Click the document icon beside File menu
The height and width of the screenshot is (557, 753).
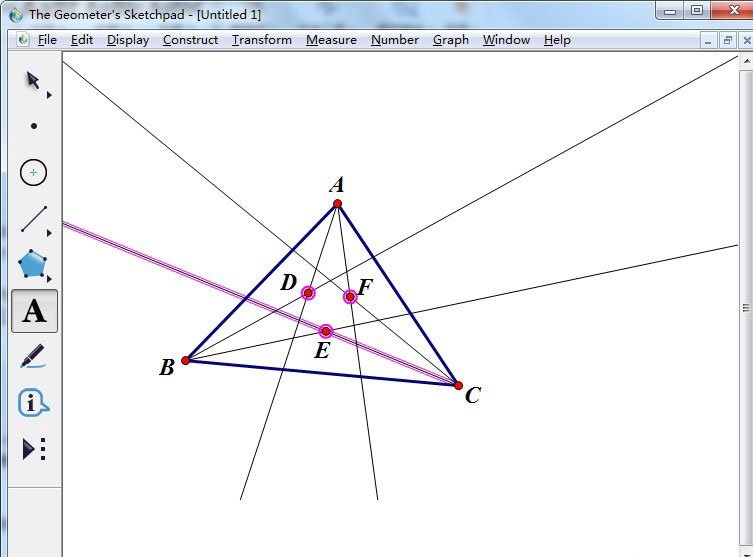23,39
